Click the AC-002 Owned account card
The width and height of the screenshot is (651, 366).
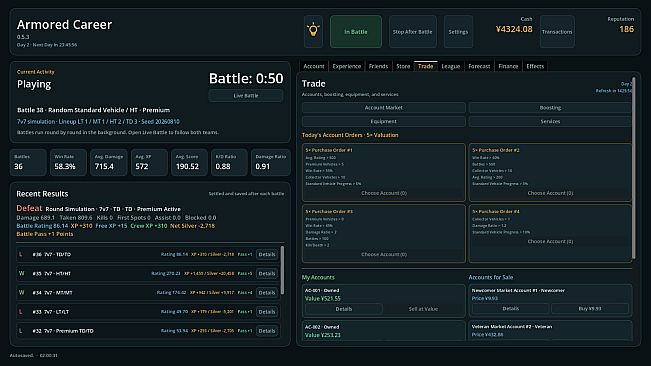tap(384, 331)
